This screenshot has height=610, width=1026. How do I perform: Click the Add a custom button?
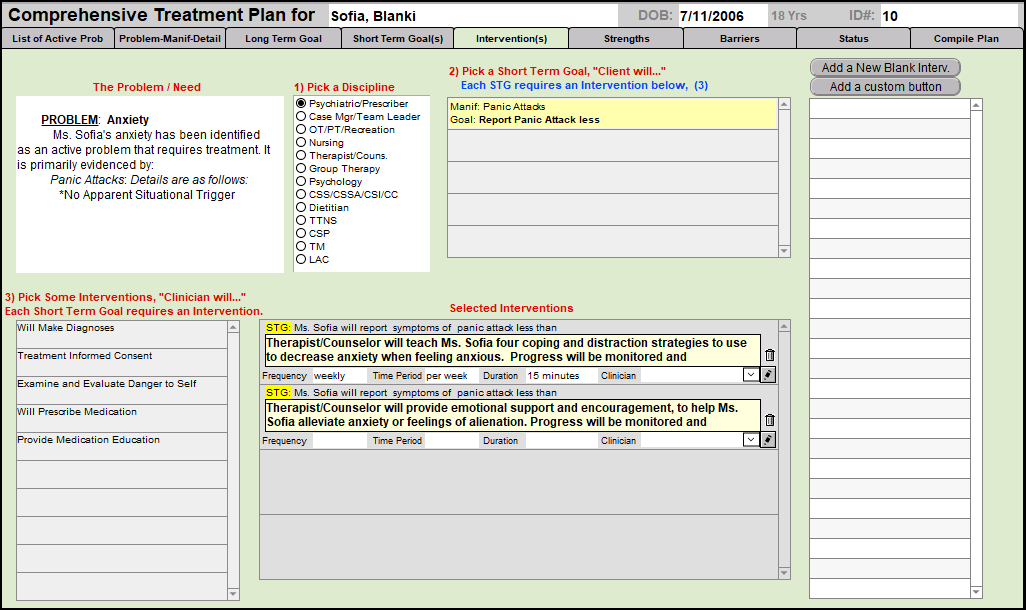point(885,87)
